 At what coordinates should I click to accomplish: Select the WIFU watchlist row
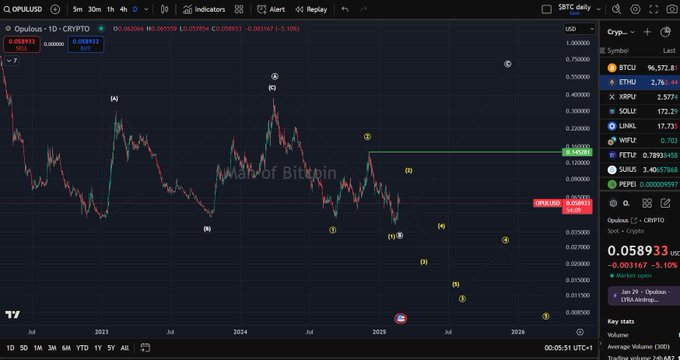[x=640, y=141]
